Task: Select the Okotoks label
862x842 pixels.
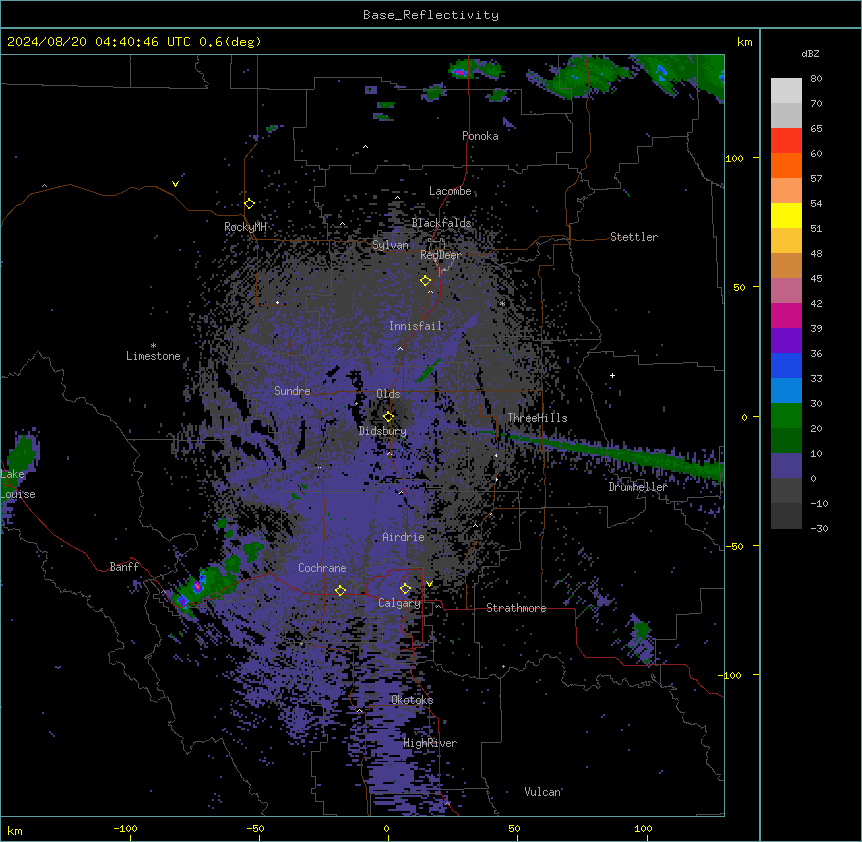Action: pos(412,700)
